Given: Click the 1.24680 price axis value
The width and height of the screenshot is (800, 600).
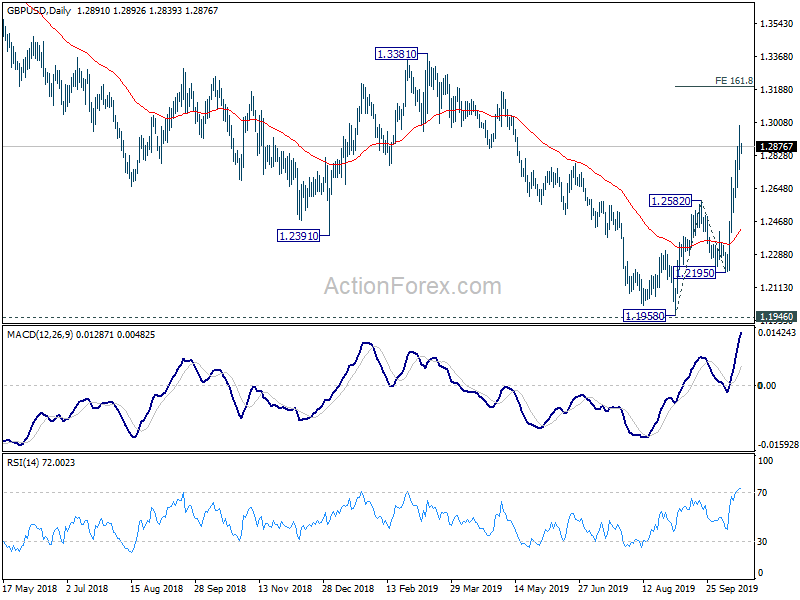Looking at the screenshot, I should coord(777,221).
